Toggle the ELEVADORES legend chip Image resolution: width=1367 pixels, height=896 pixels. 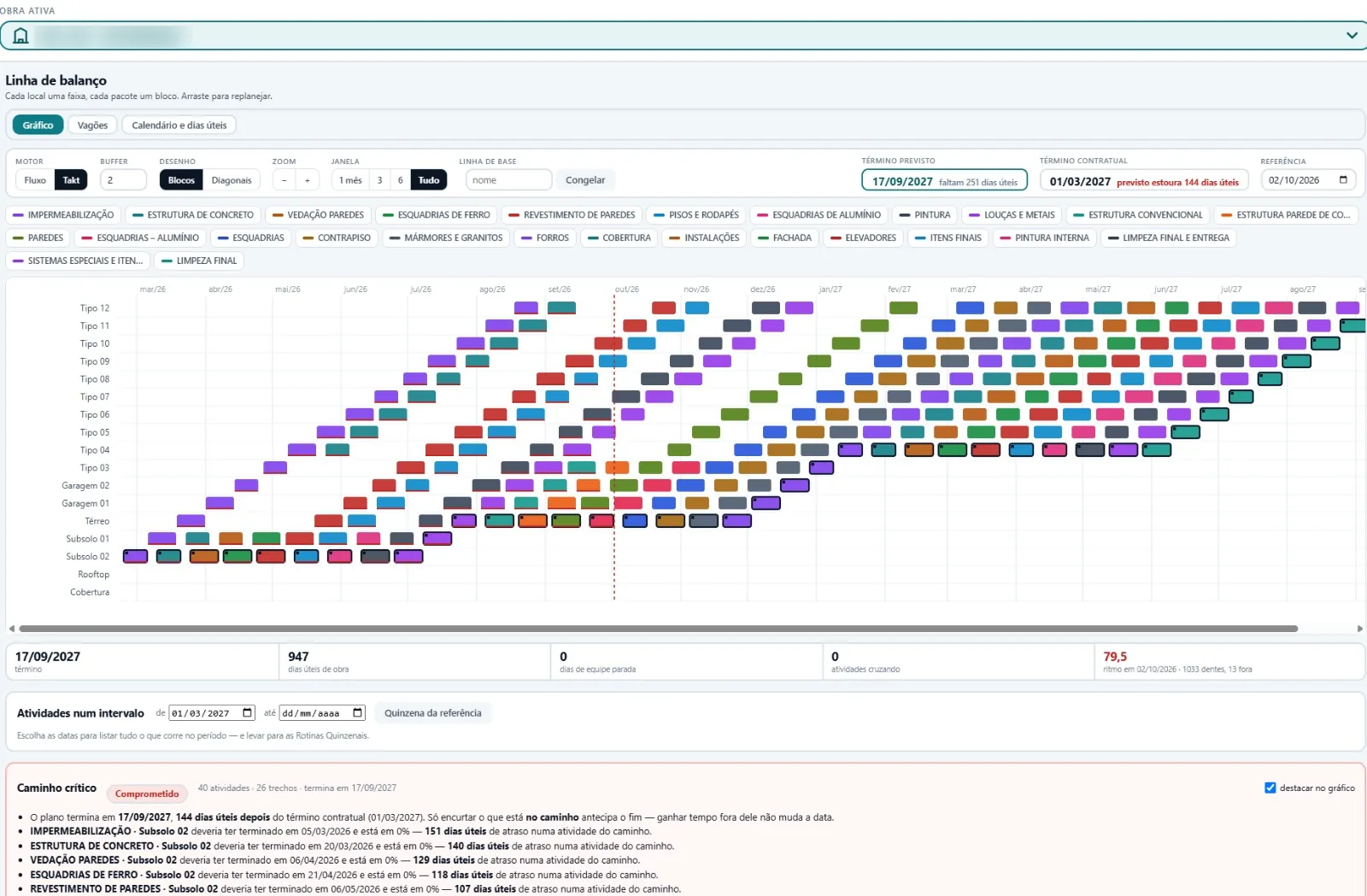tap(863, 237)
